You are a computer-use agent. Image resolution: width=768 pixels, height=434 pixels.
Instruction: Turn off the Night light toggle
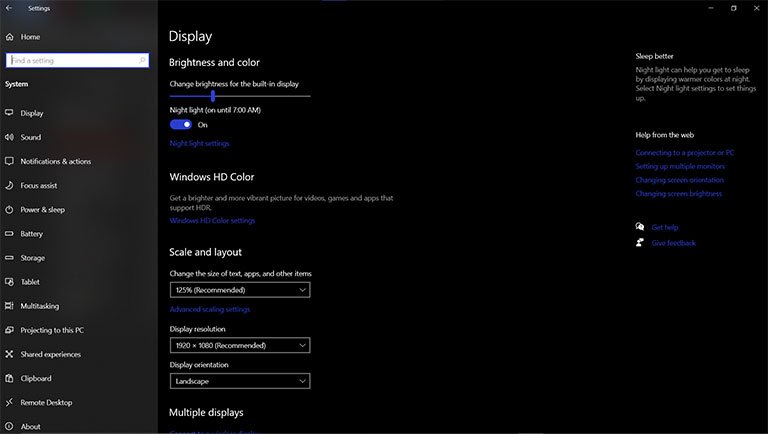coord(181,124)
